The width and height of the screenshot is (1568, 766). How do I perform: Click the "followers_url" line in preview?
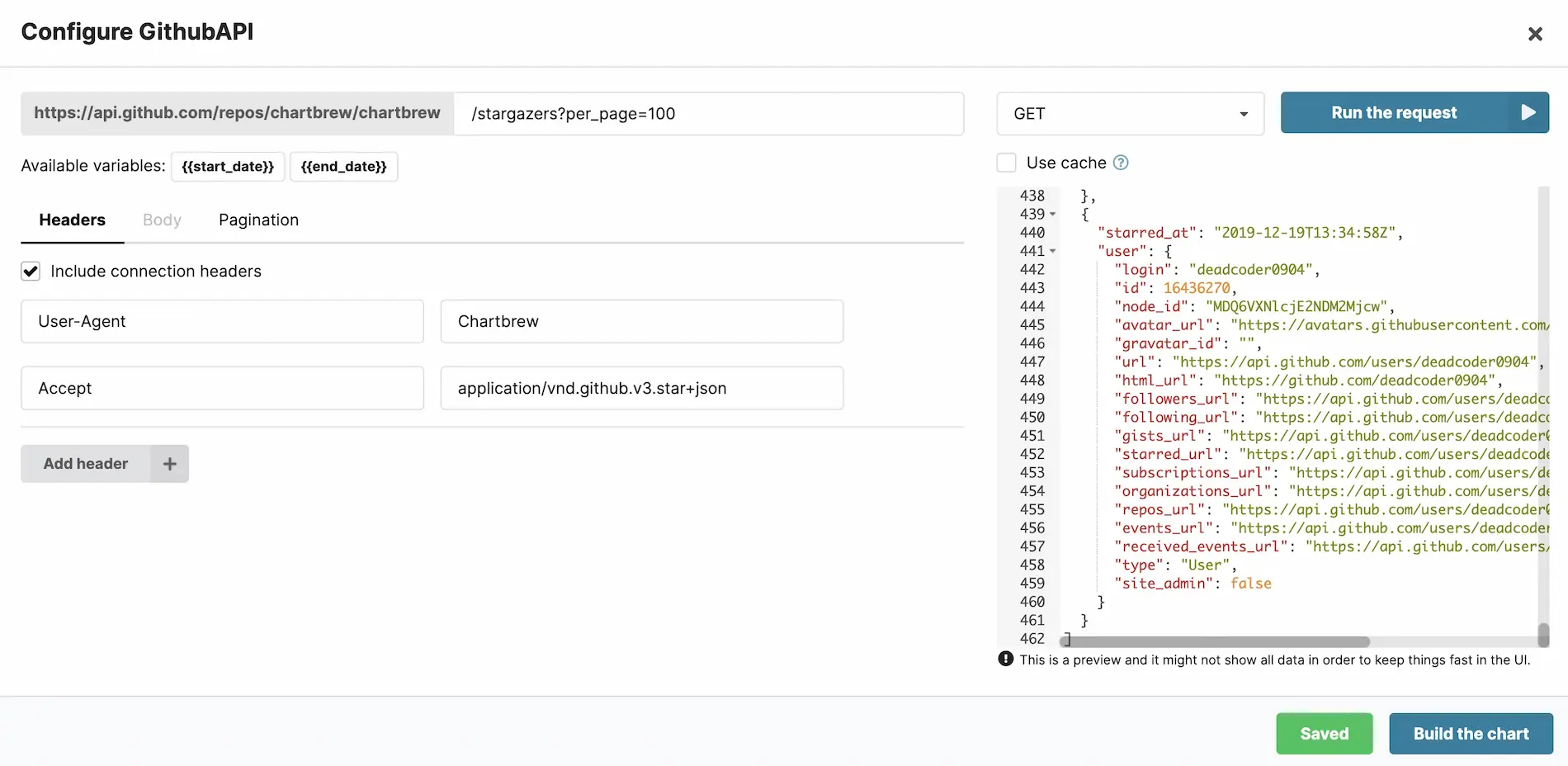pos(1331,399)
